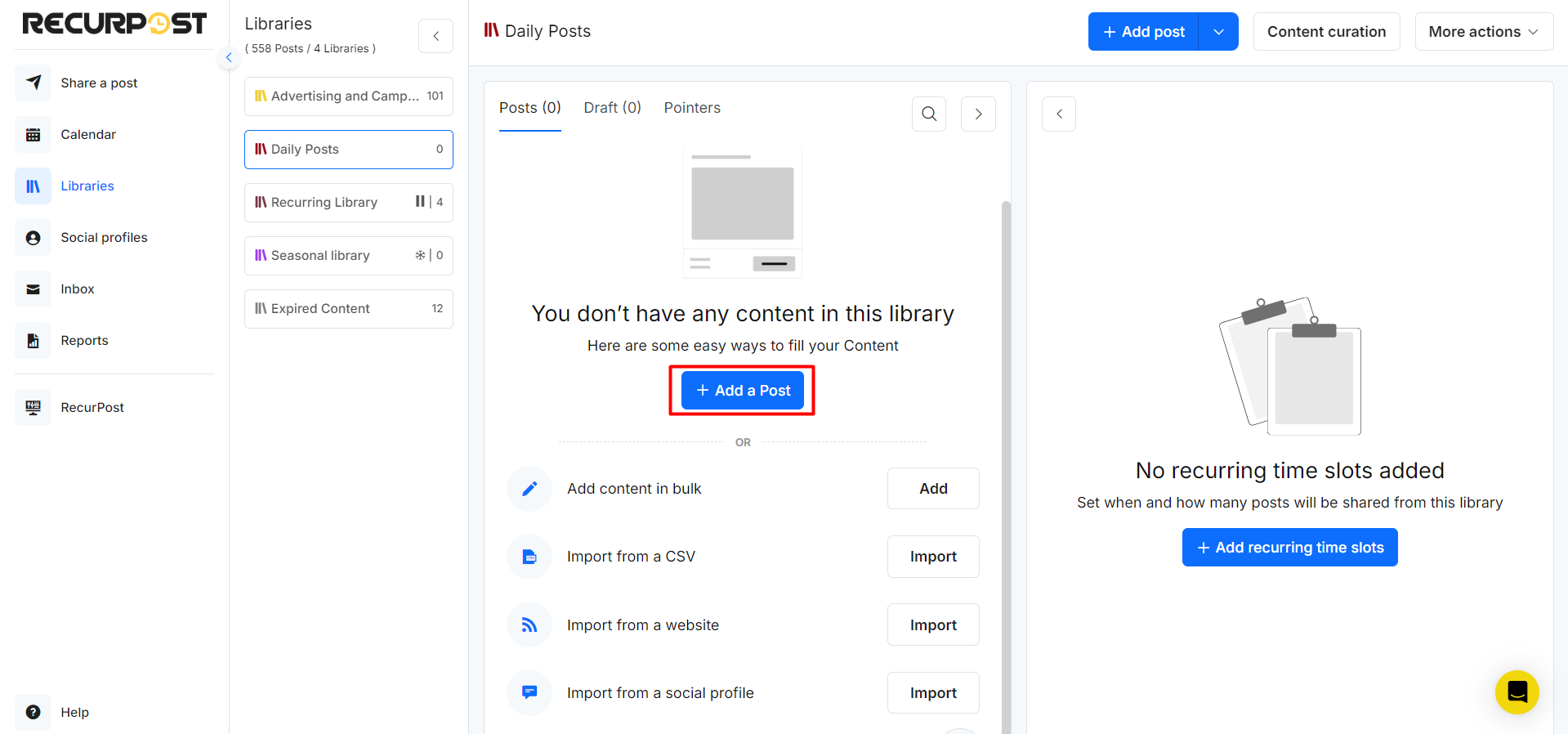Go to Social profiles menu item
Screen dimensions: 1568x734
(104, 237)
